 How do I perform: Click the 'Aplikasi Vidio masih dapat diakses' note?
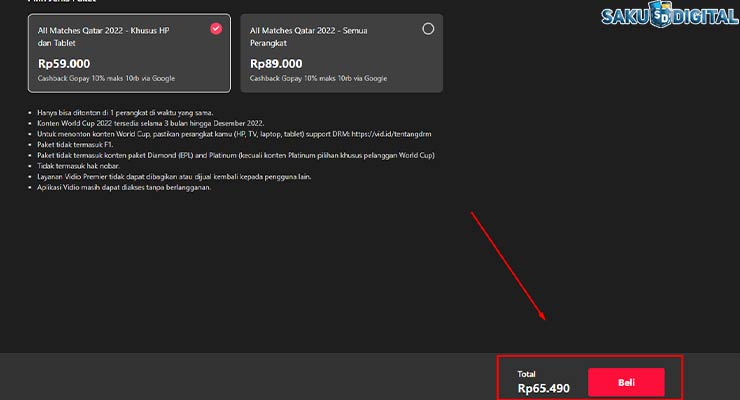tap(132, 187)
